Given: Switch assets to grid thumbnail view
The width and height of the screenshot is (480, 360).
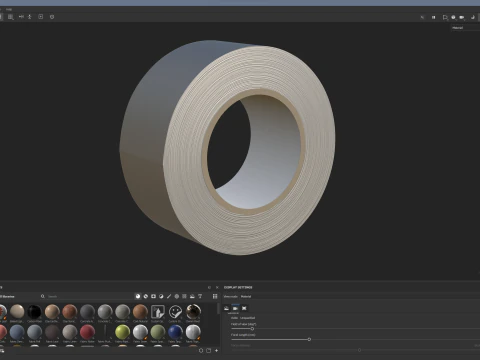Looking at the screenshot, I should pyautogui.click(x=215, y=296).
